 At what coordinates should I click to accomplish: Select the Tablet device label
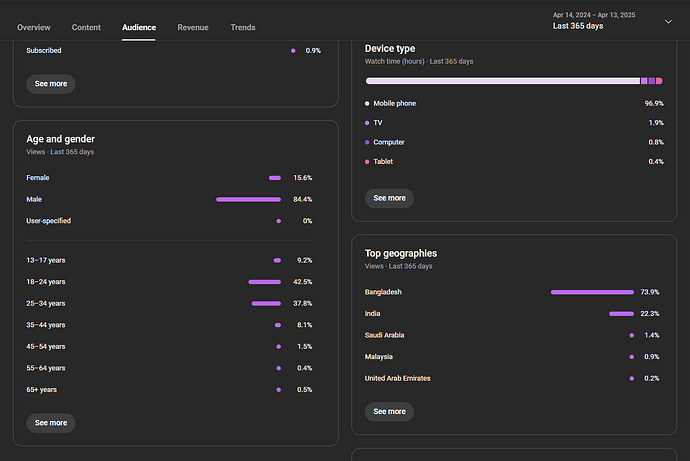pos(383,161)
